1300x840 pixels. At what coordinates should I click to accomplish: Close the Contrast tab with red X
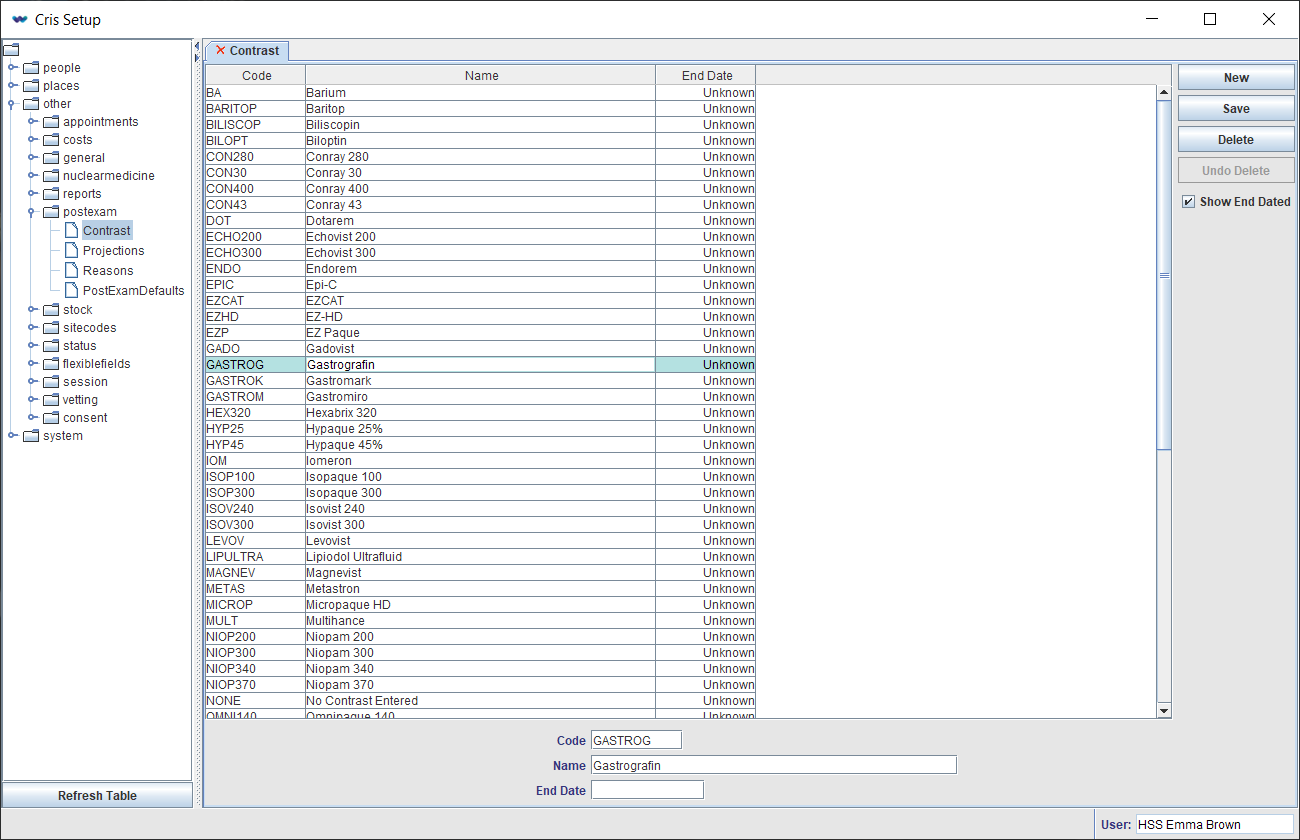pos(221,50)
